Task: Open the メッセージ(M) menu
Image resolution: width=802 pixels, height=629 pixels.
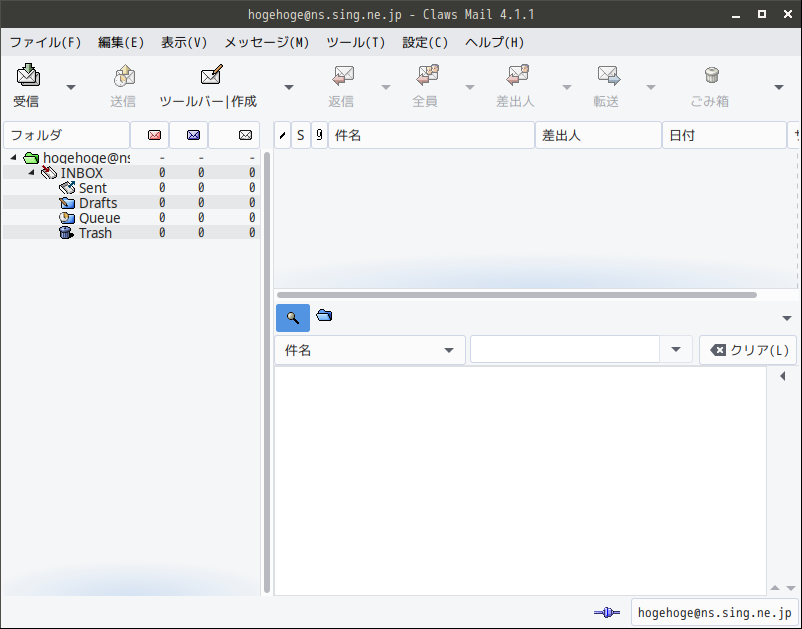Action: pos(267,42)
